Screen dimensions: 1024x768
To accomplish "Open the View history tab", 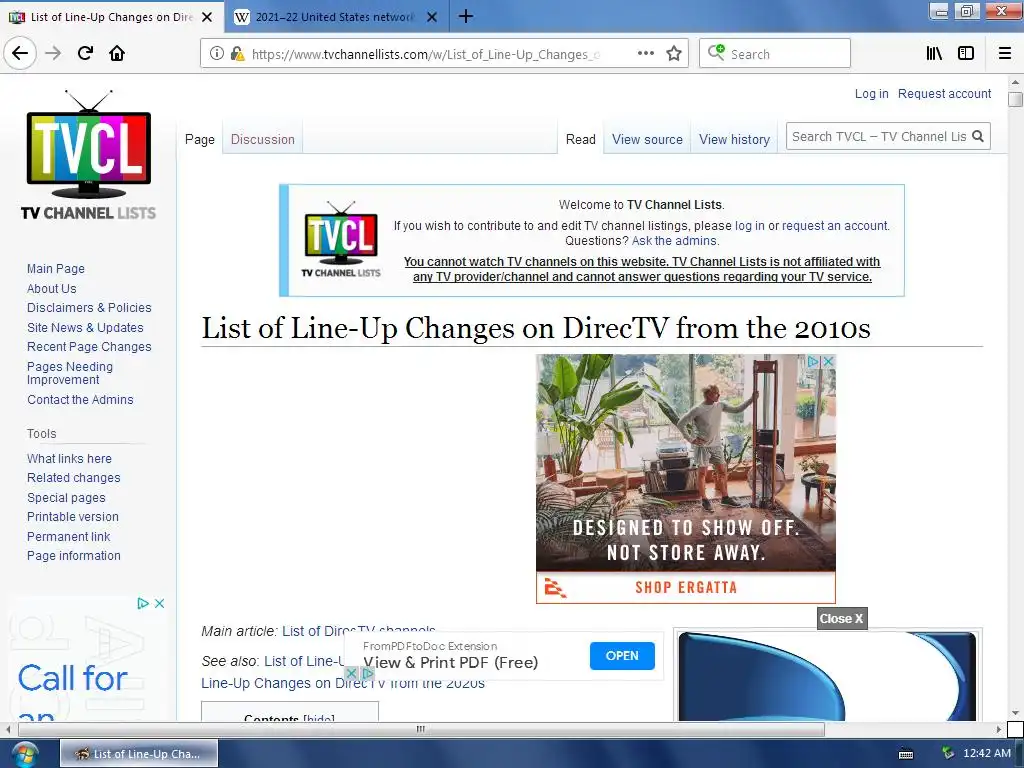I will [x=735, y=139].
